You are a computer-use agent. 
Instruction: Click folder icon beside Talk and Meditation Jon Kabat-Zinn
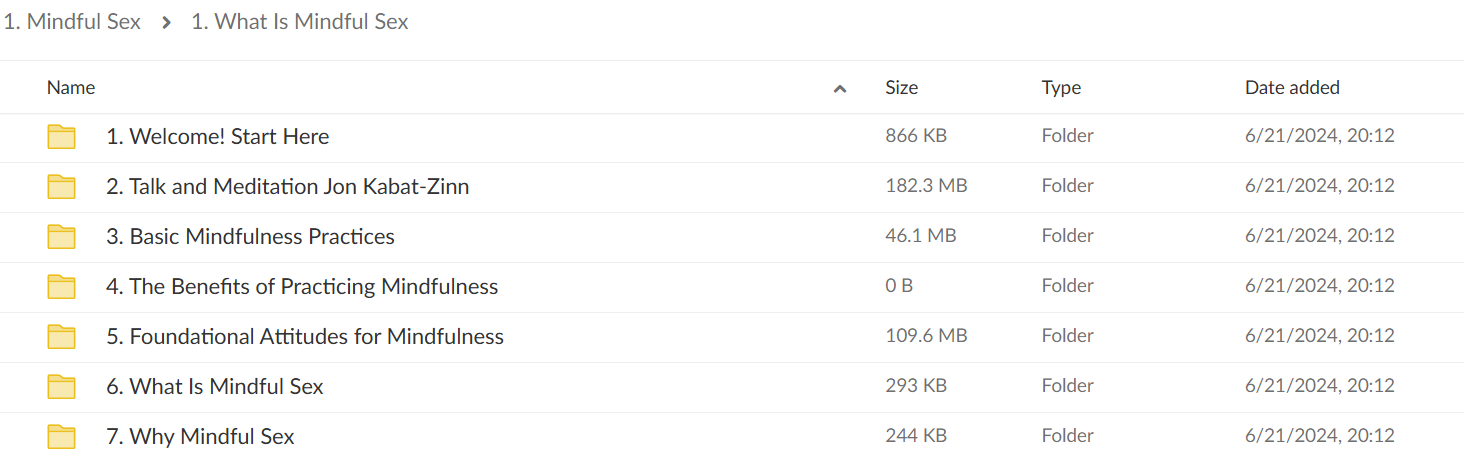click(x=62, y=187)
